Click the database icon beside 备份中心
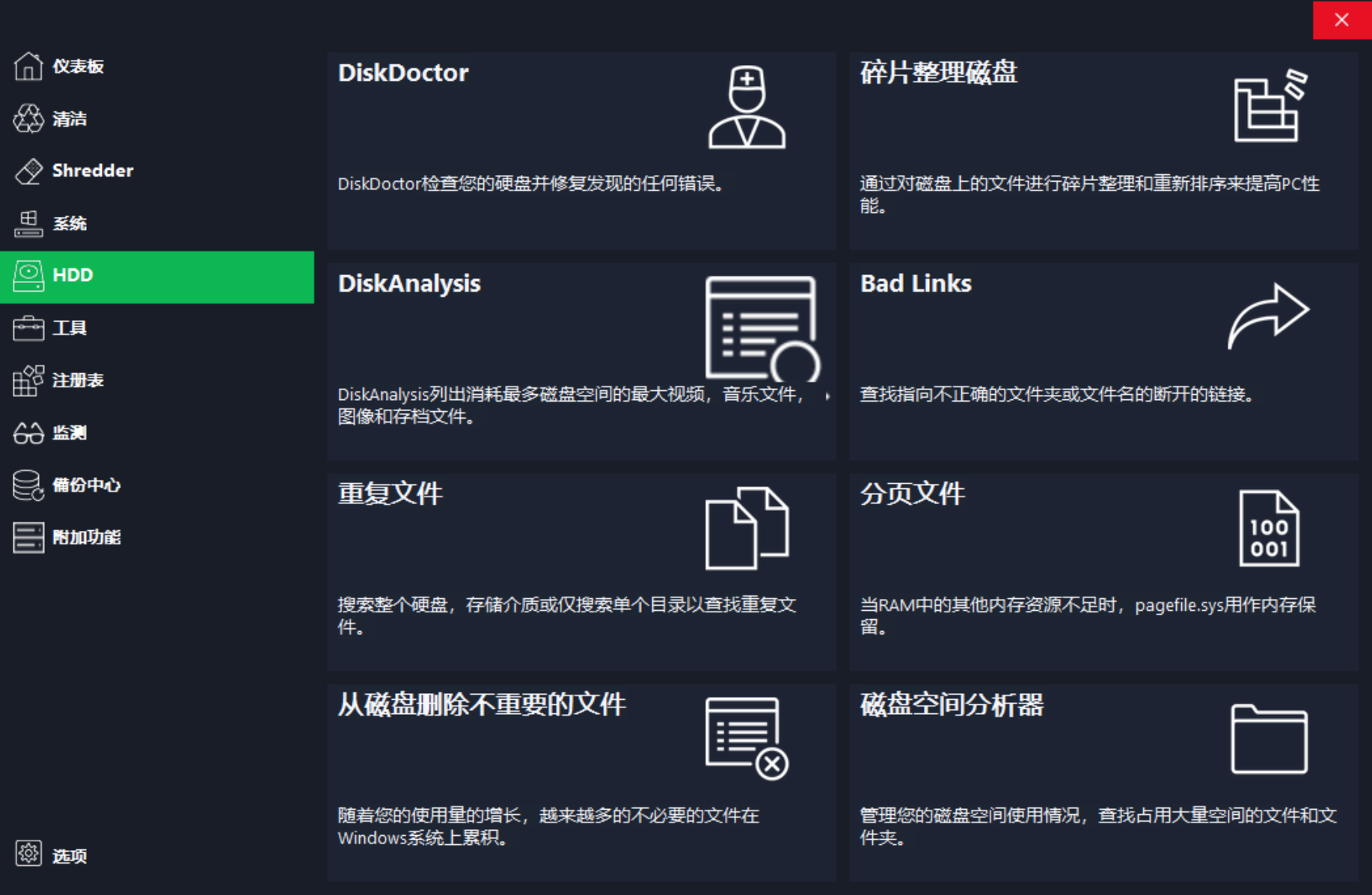 [x=28, y=485]
